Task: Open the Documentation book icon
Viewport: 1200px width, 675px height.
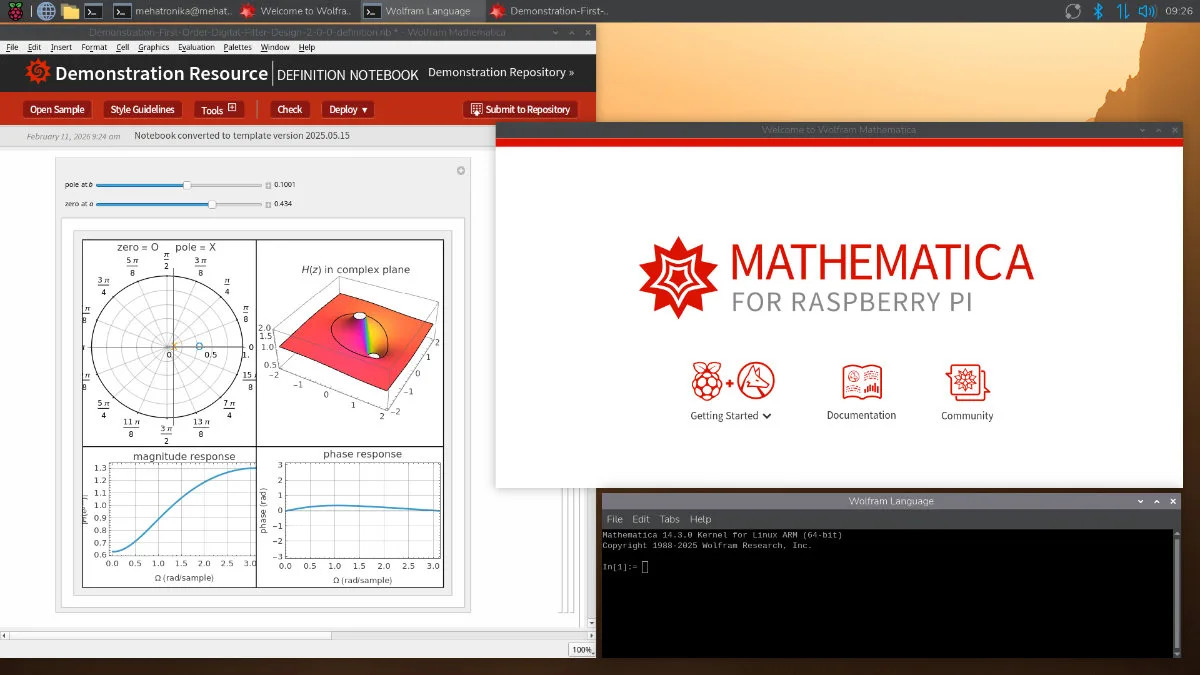Action: pyautogui.click(x=861, y=383)
